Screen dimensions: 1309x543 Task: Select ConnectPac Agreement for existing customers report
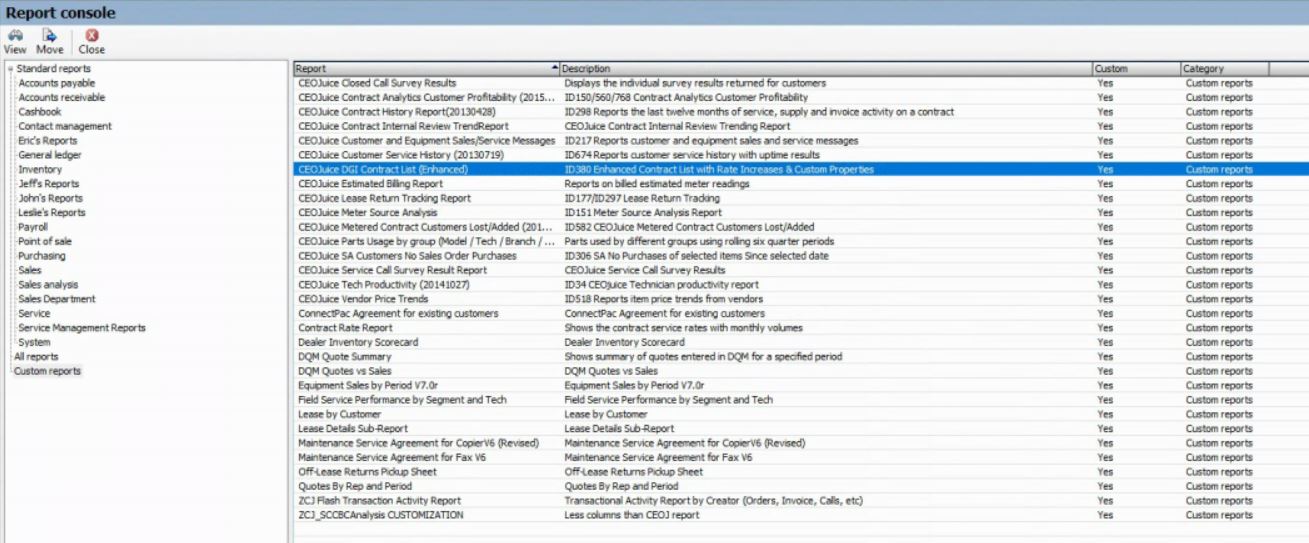(398, 313)
